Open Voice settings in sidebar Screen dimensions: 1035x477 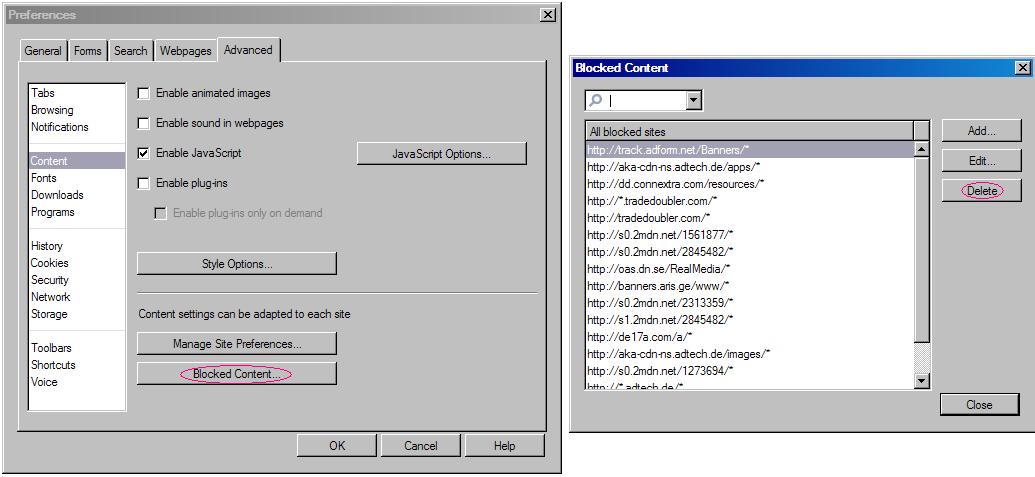(x=44, y=383)
